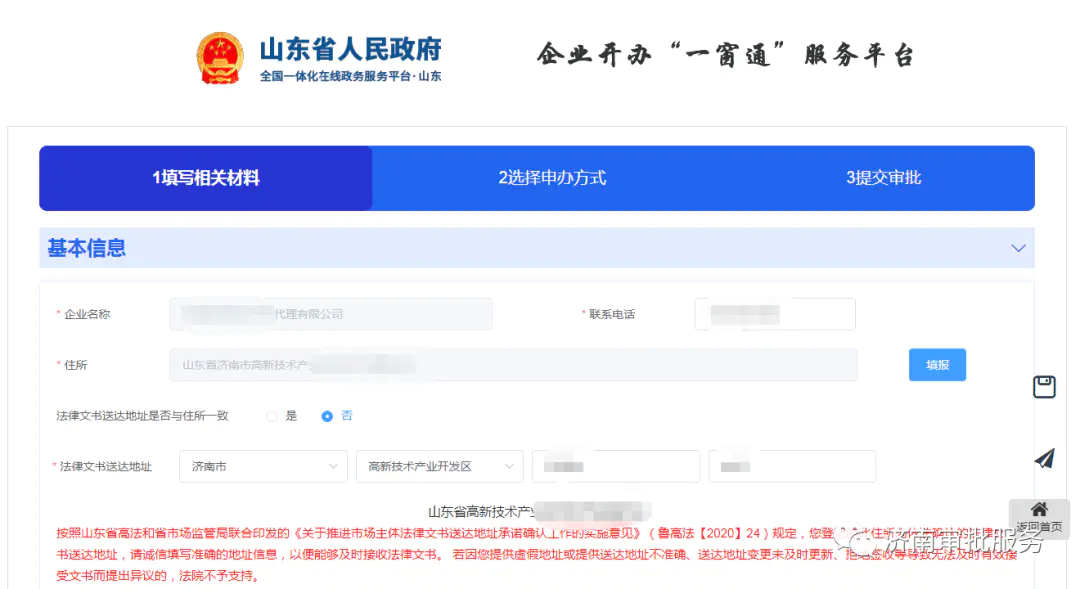Click the 返回首页 home icon
Viewport: 1080px width, 589px height.
[x=1038, y=512]
